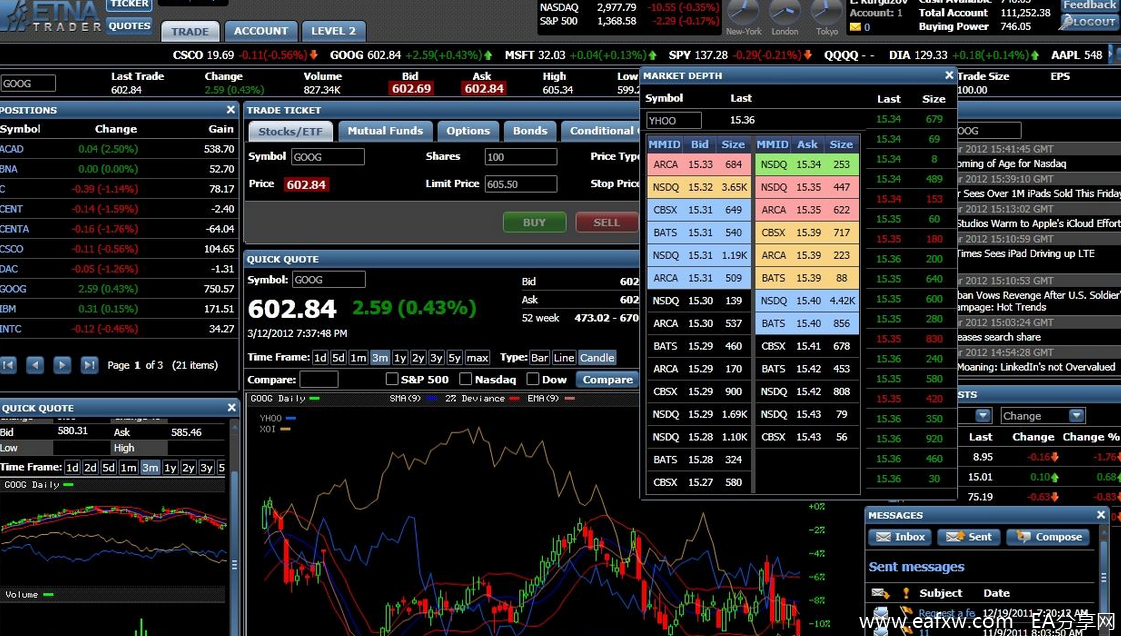Select the Bonds ticket tab
Image resolution: width=1121 pixels, height=636 pixels.
tap(530, 131)
